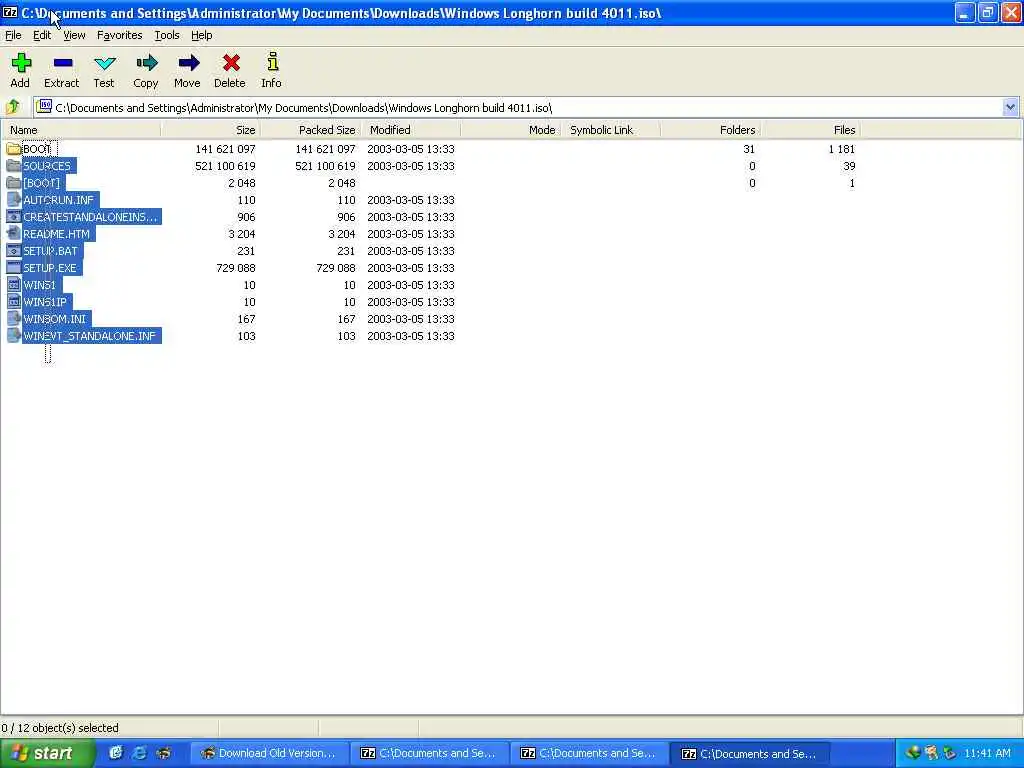Click the WIN51IP file icon

click(x=13, y=302)
